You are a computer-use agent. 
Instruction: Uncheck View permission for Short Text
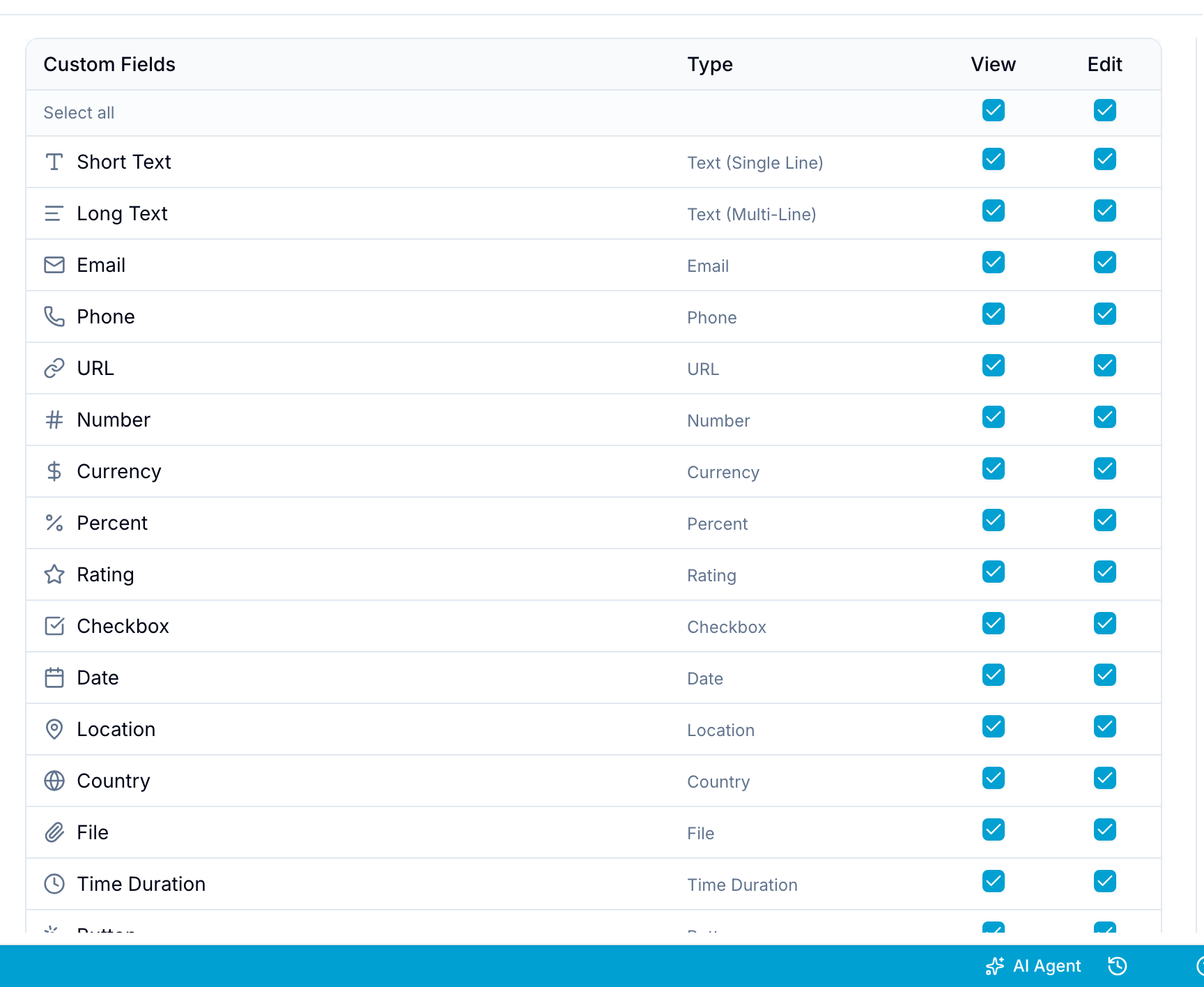(994, 159)
